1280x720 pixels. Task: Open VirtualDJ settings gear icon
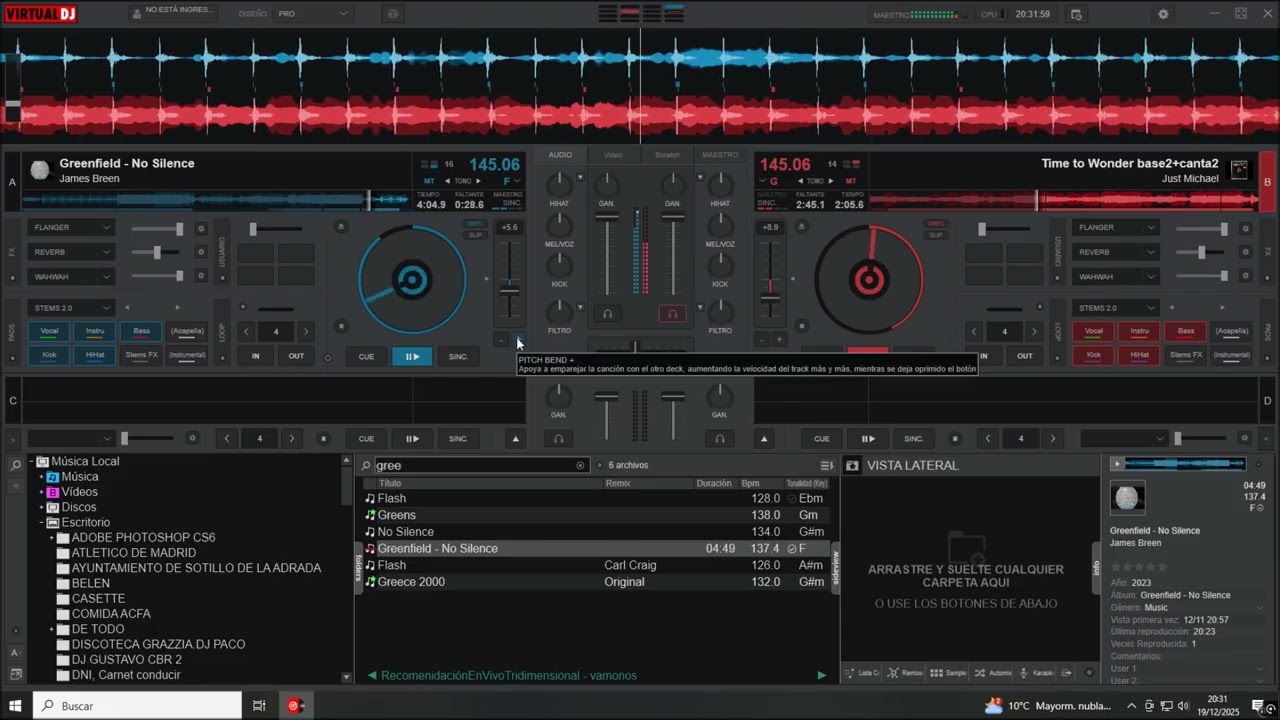(1163, 14)
